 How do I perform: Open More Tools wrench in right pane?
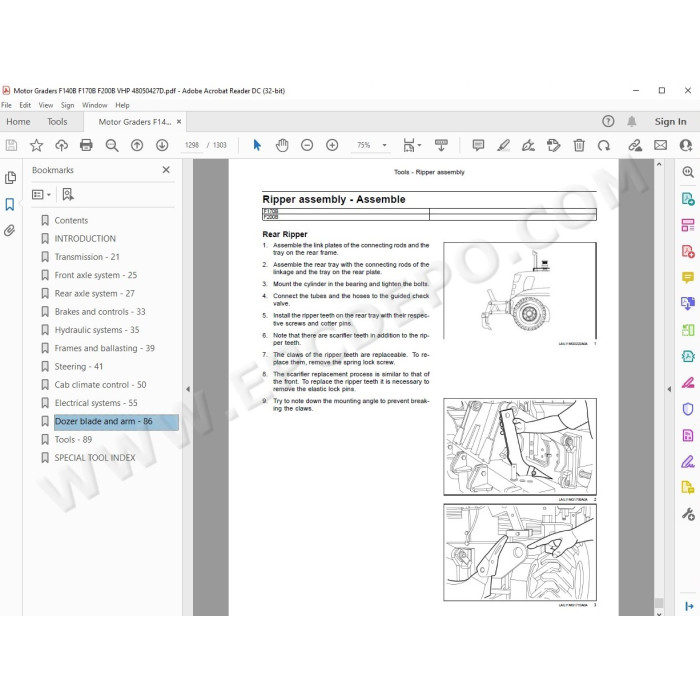(x=688, y=514)
